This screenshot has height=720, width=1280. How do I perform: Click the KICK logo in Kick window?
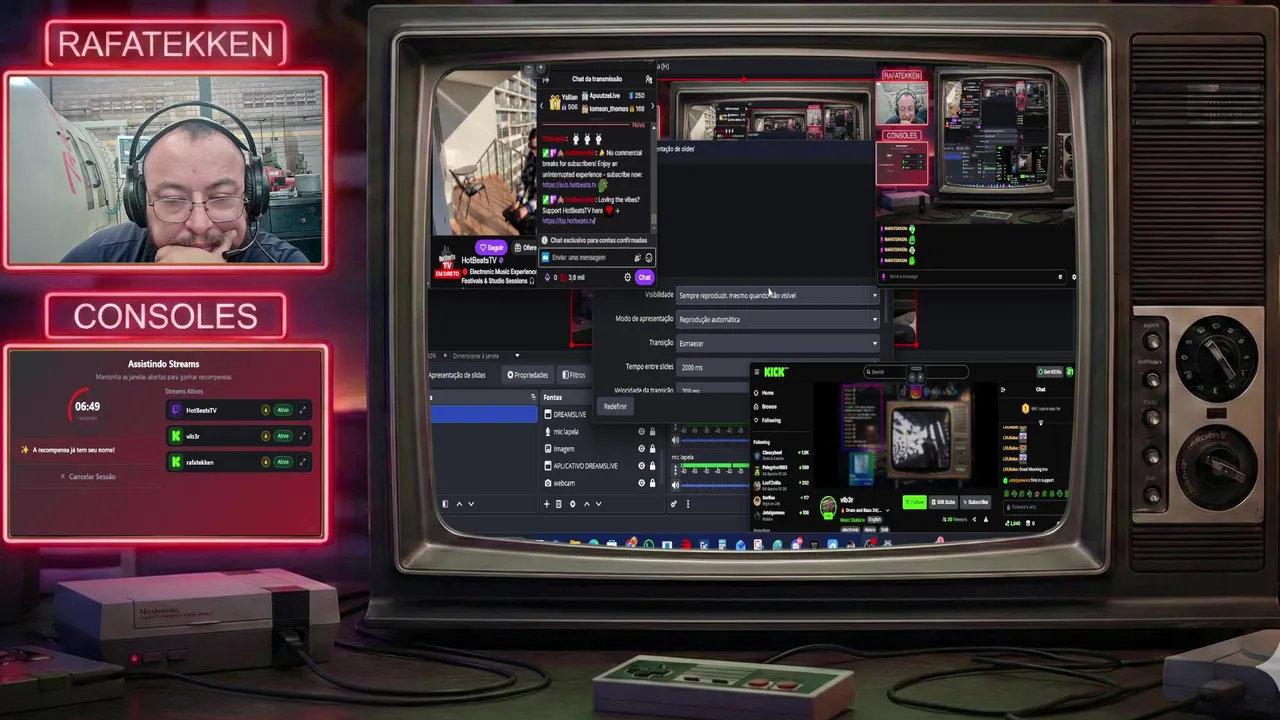click(x=775, y=372)
